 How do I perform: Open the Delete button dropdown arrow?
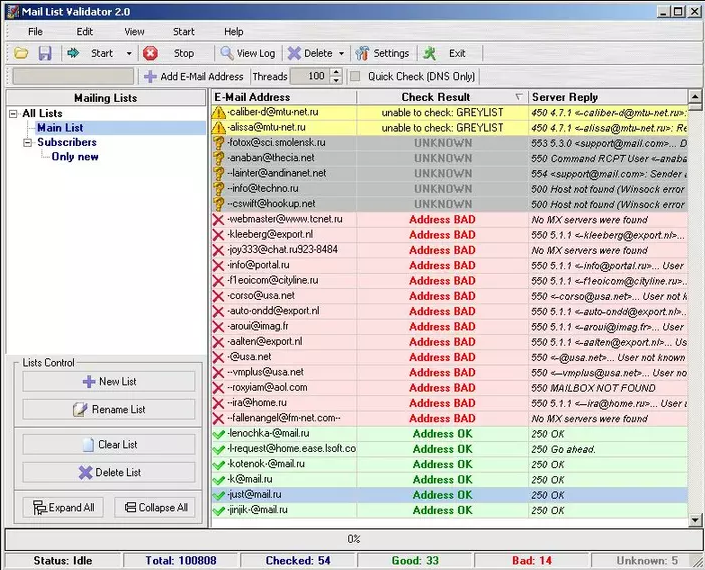(341, 53)
